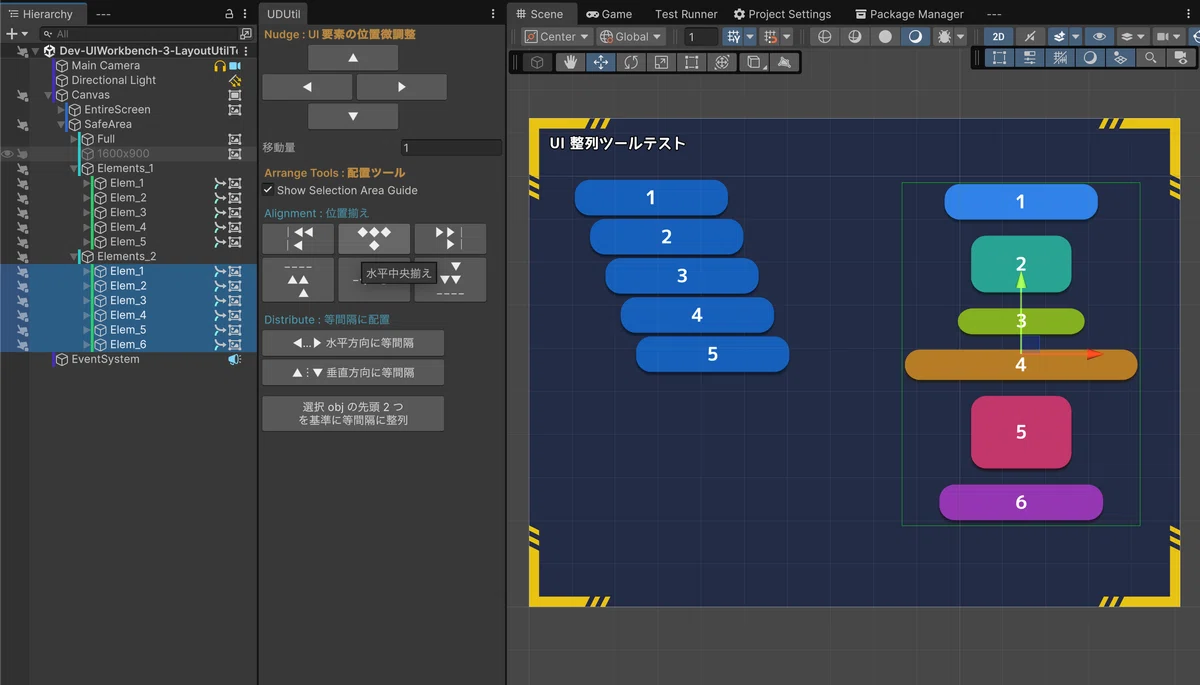Screen dimensions: 1200x685
Task: Click the lock icon in Hierarchy panel
Action: coord(229,14)
